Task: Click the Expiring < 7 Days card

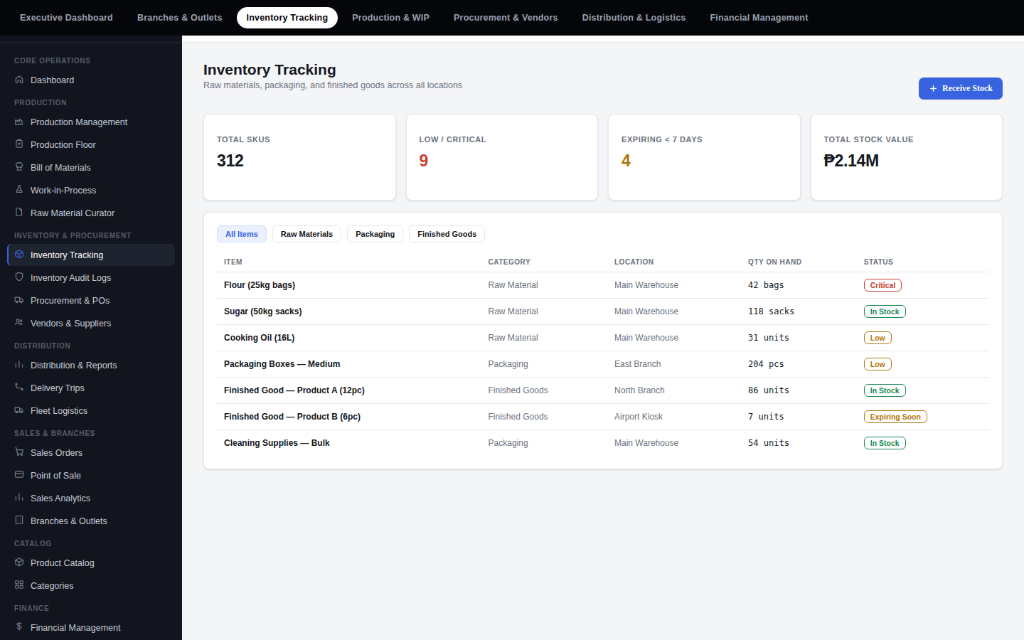Action: (704, 157)
